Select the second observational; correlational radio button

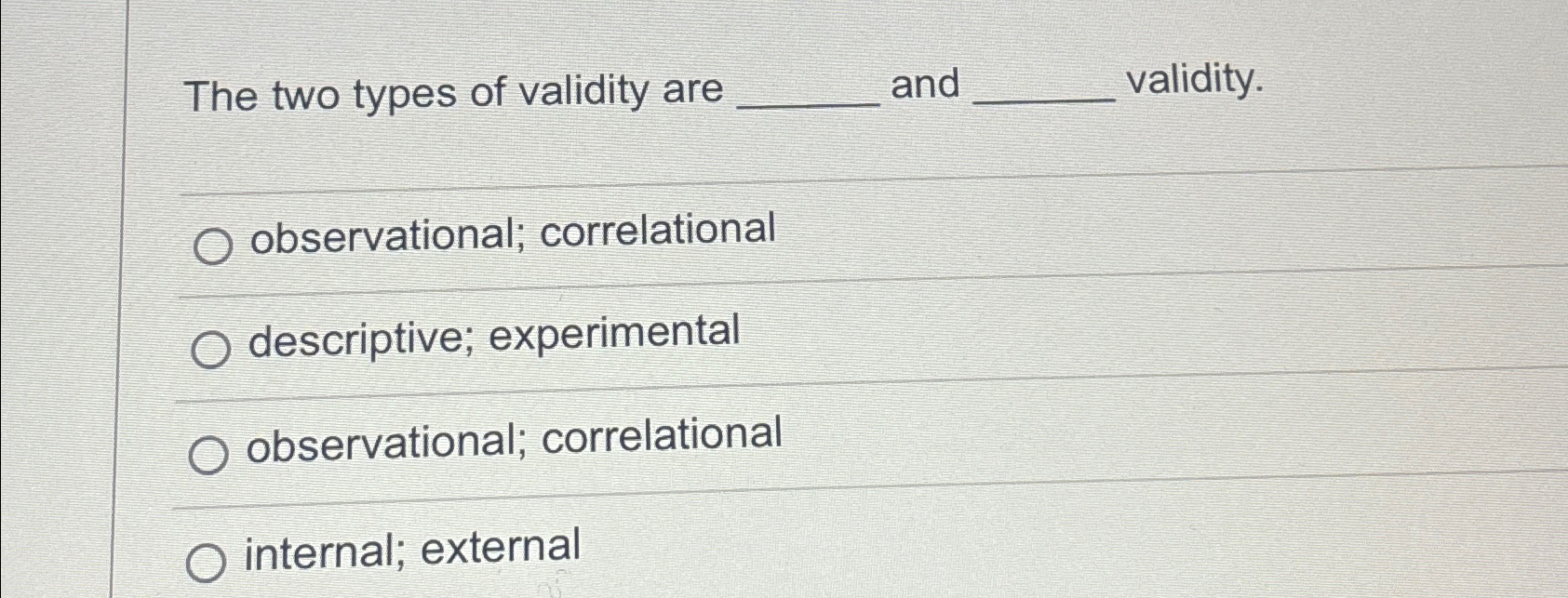coord(209,453)
